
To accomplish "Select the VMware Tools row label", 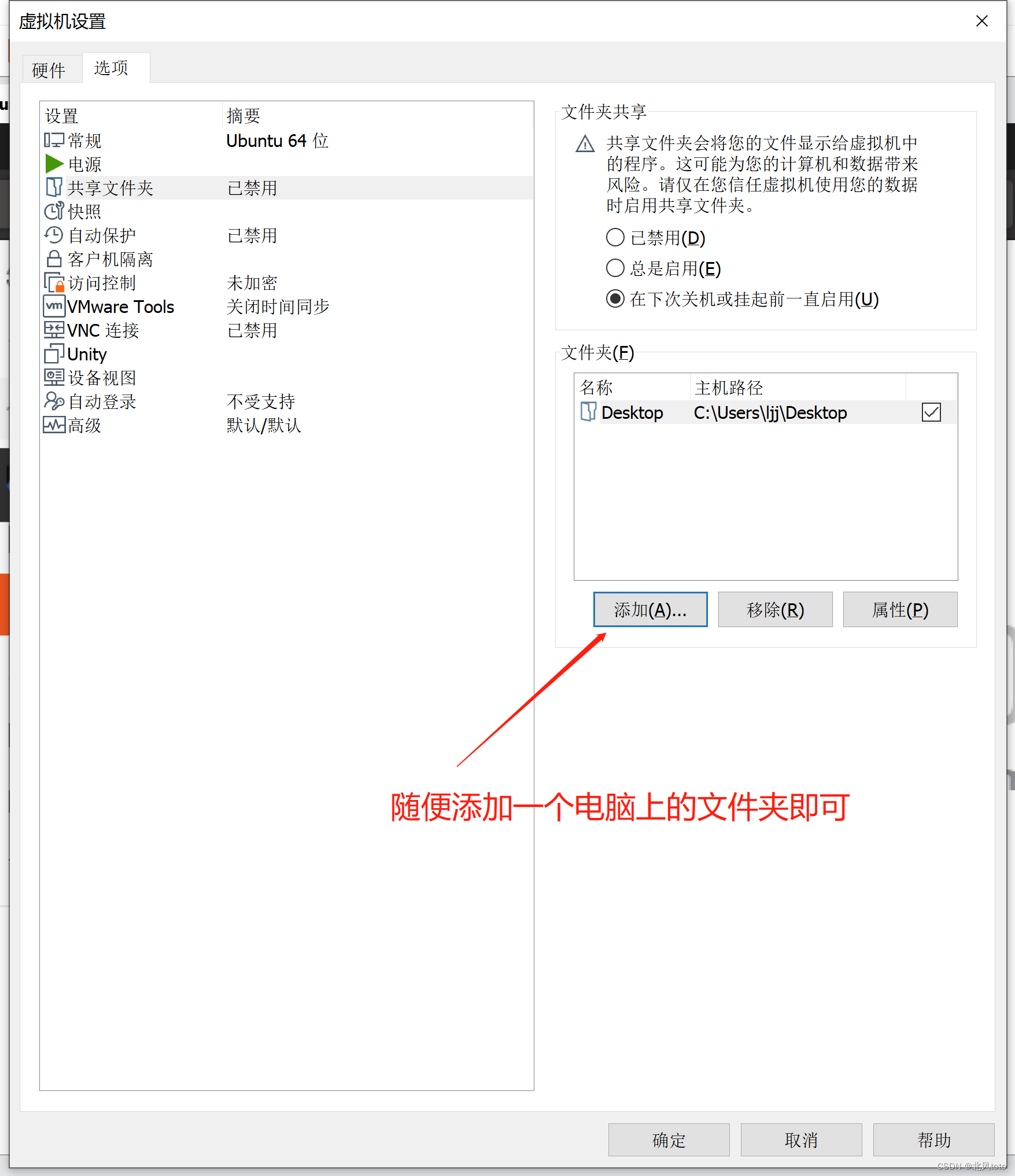I will point(120,307).
